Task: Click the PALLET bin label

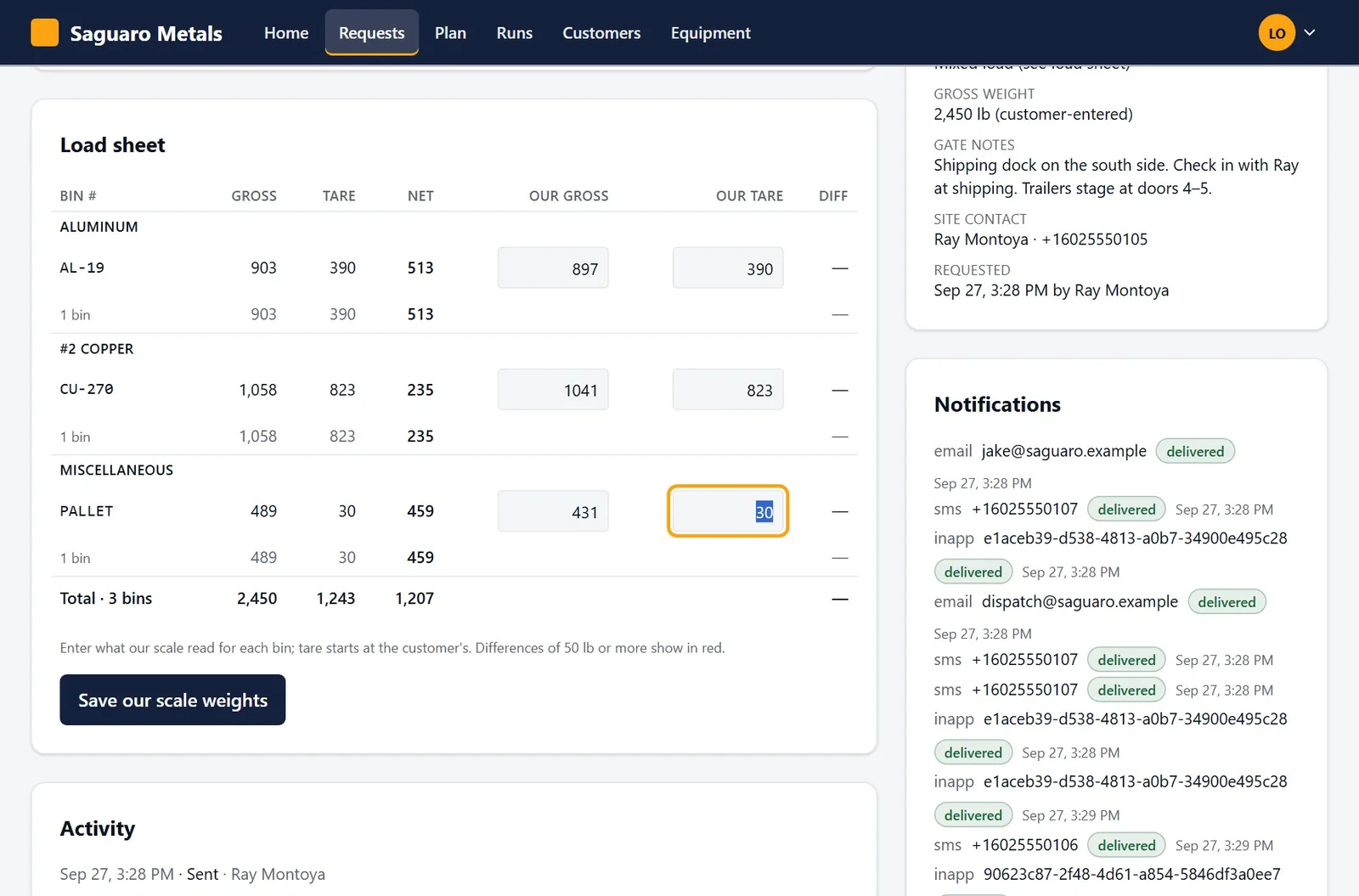Action: click(87, 510)
